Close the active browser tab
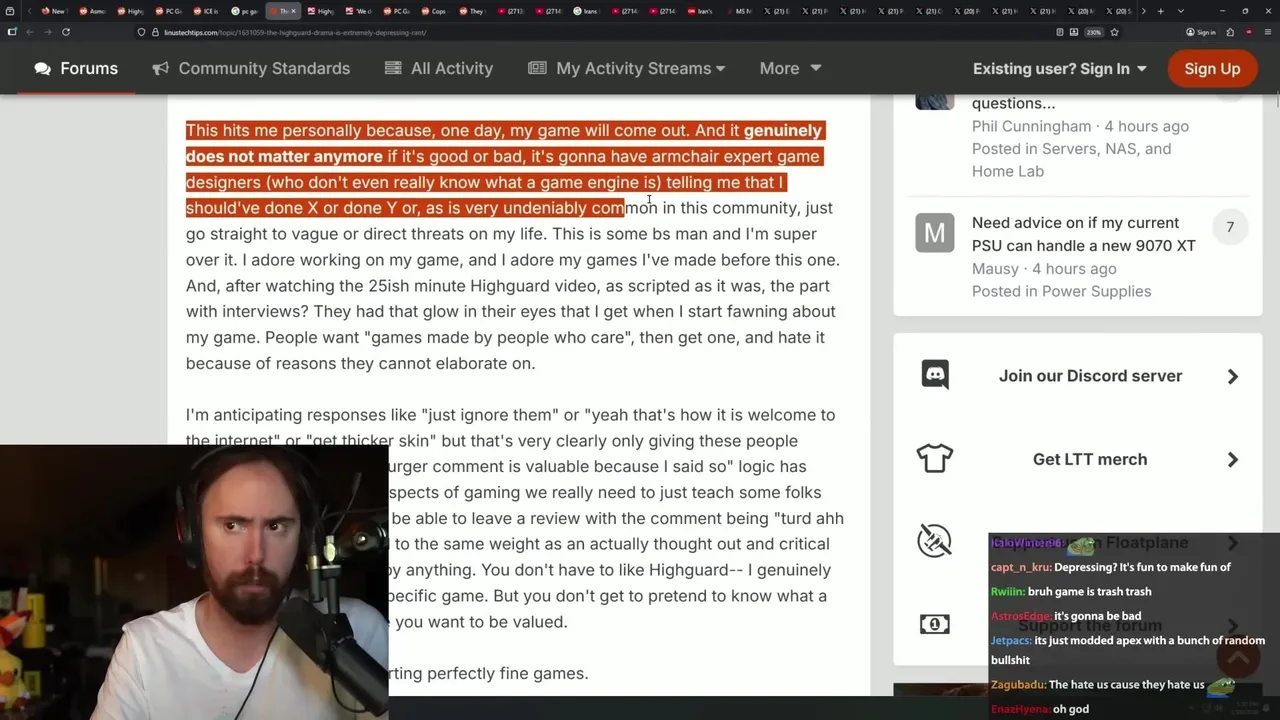Screen dimensions: 1280x720 (x=293, y=11)
